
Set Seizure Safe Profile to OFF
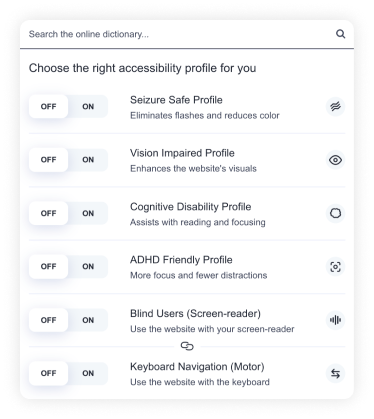click(x=48, y=107)
